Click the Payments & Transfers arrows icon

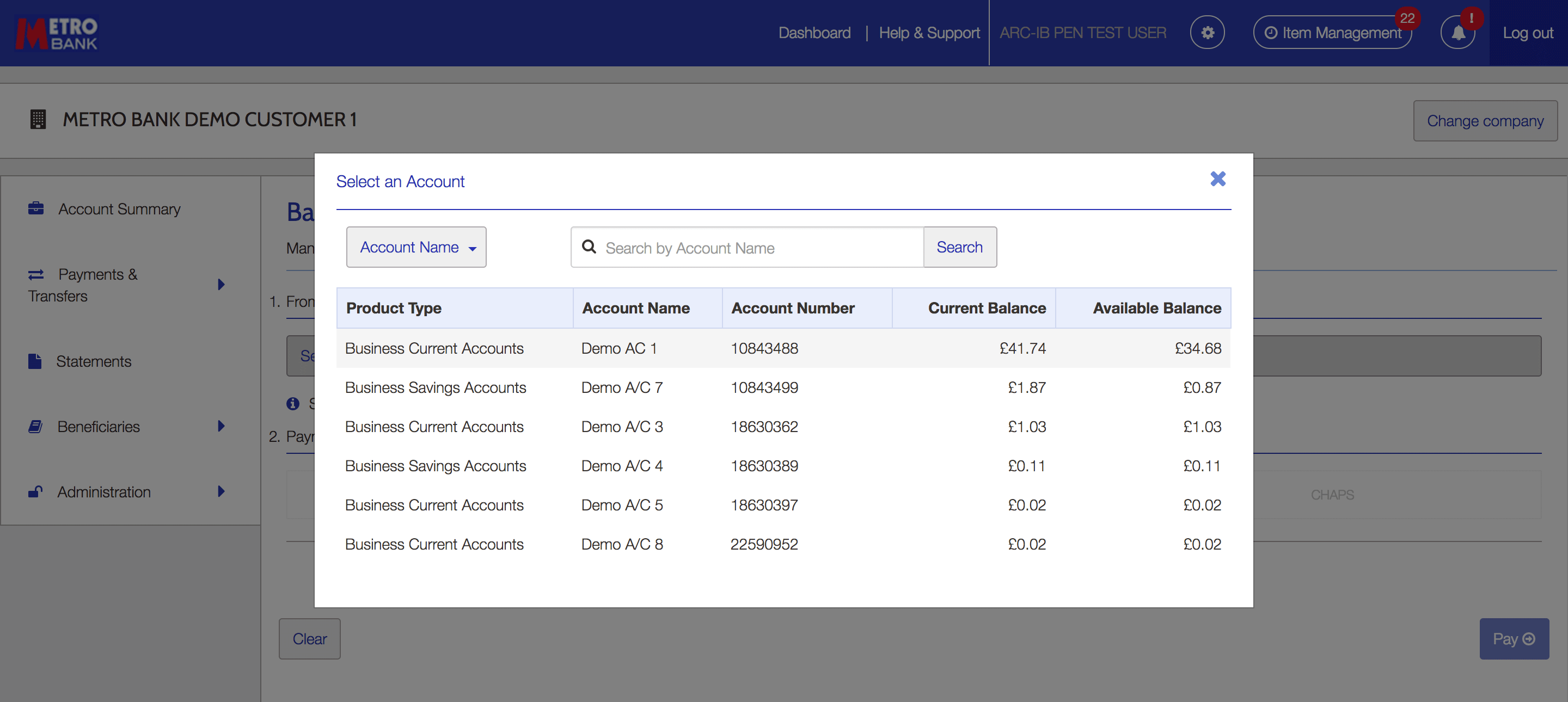(36, 274)
